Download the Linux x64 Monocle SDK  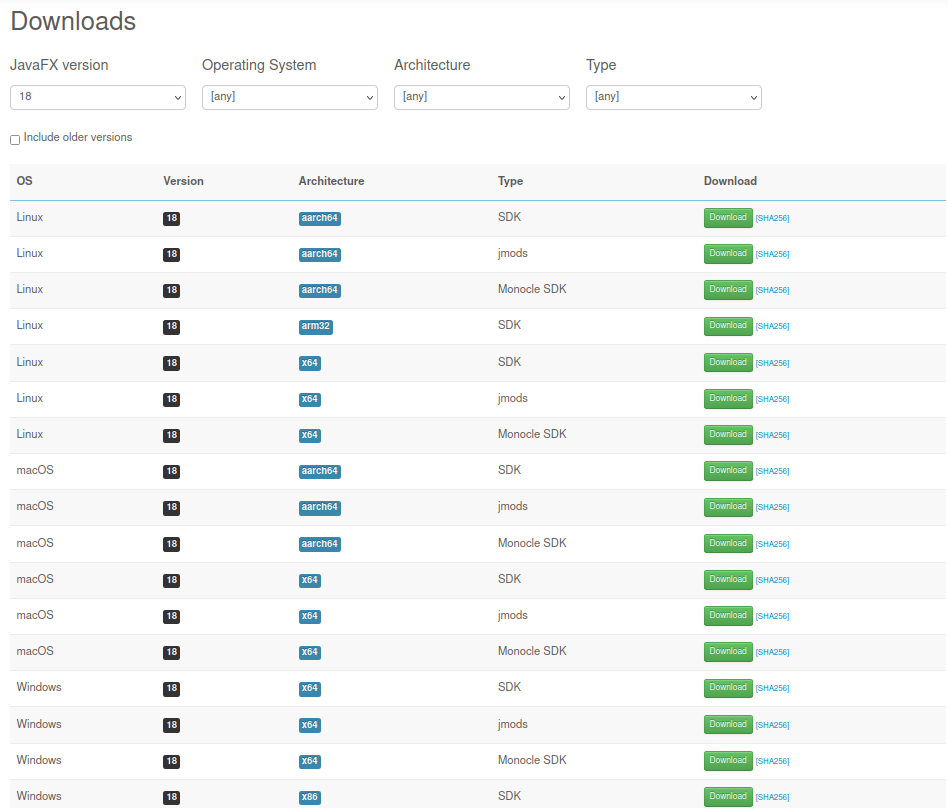(x=728, y=435)
